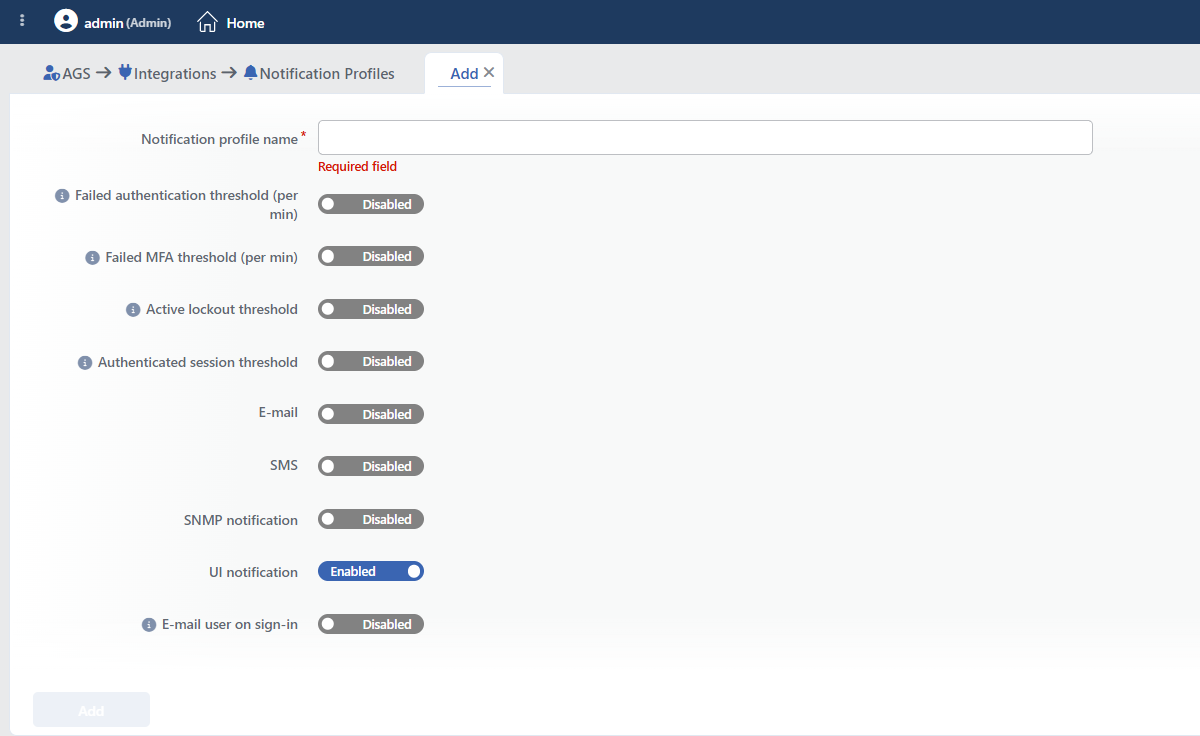Click the Notification profile name label
Screen dimensions: 1200x736
[220, 140]
